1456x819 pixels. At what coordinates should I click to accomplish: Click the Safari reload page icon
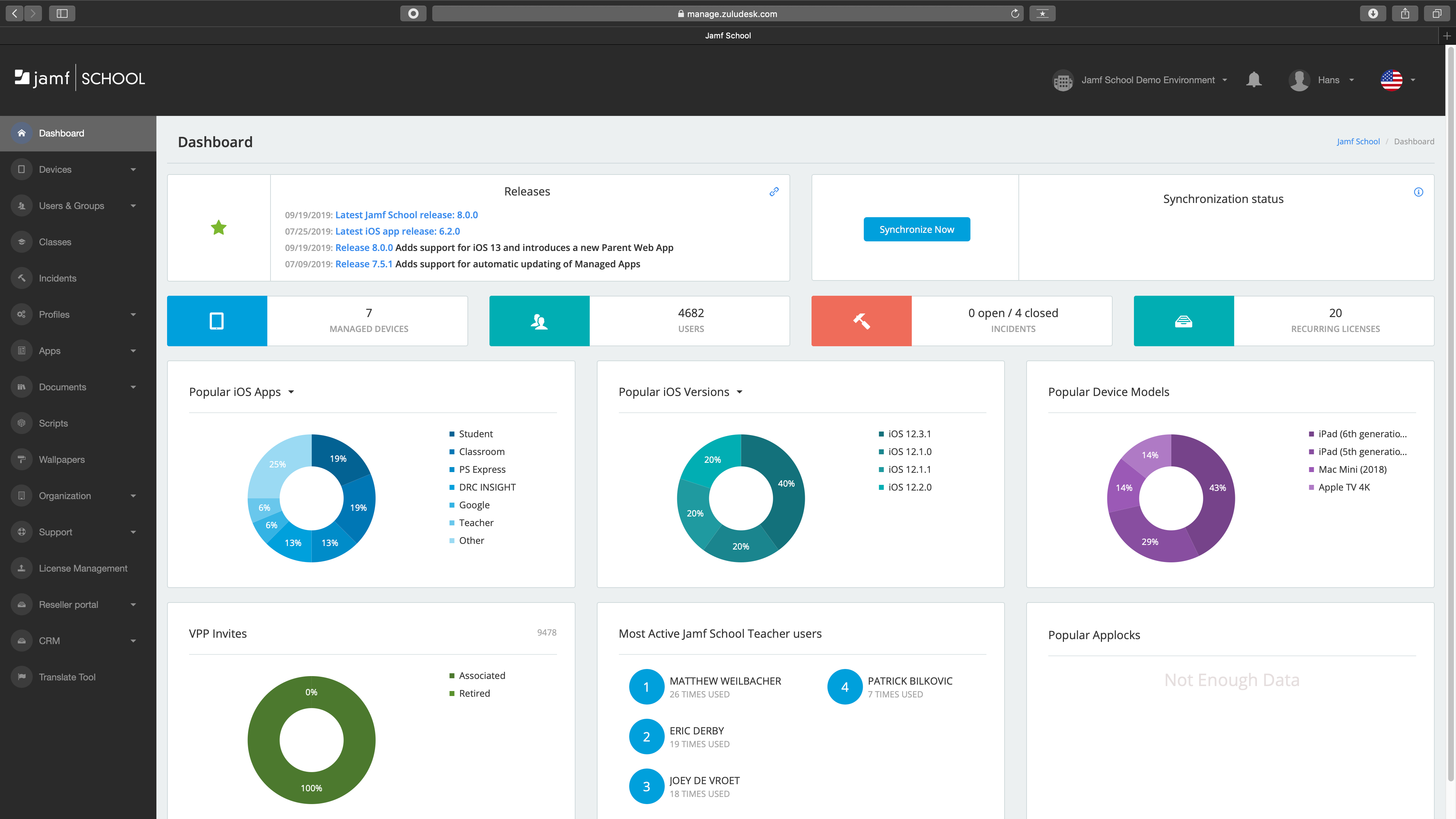(x=1015, y=14)
